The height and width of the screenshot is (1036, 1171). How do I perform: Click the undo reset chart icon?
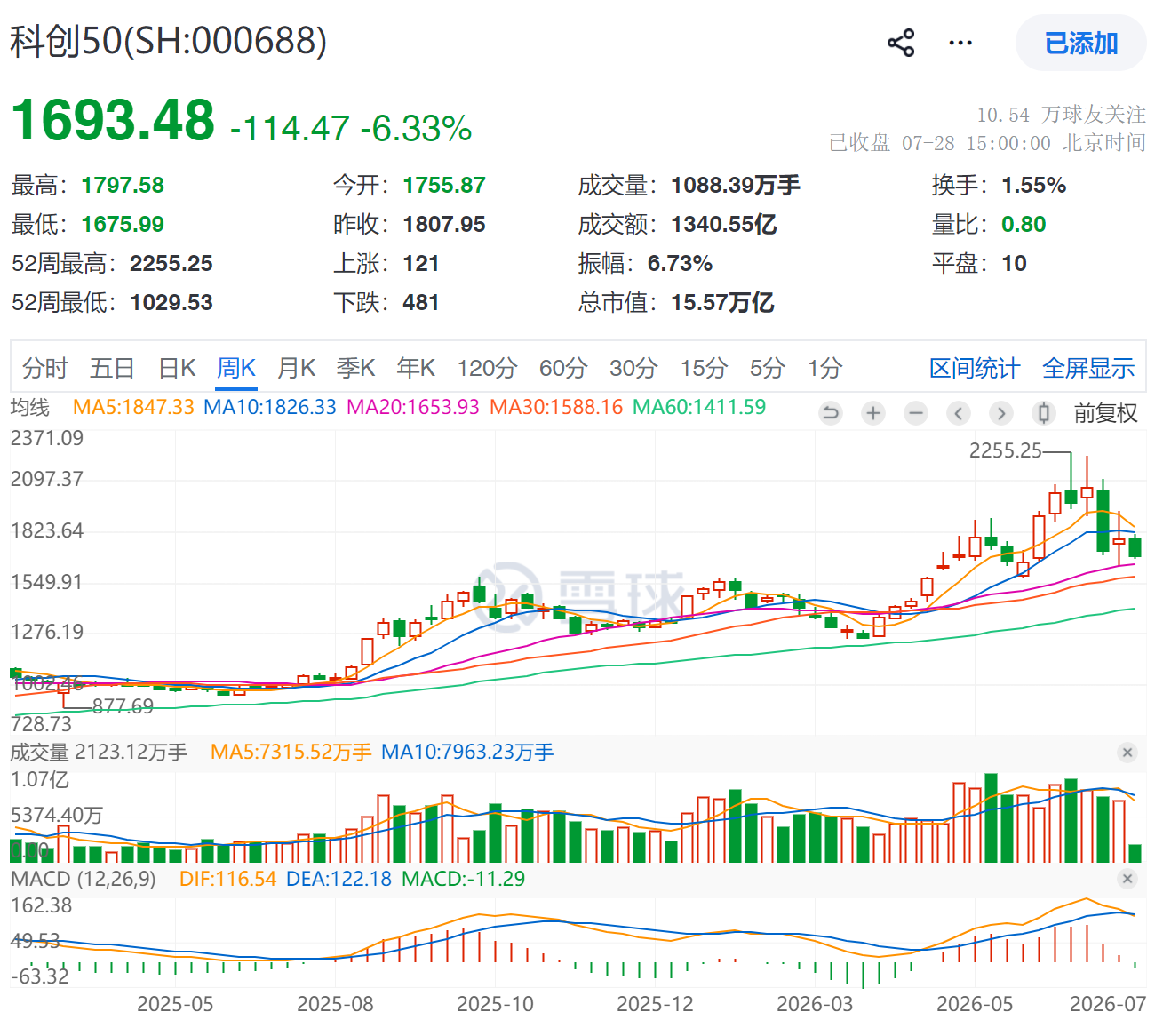831,413
